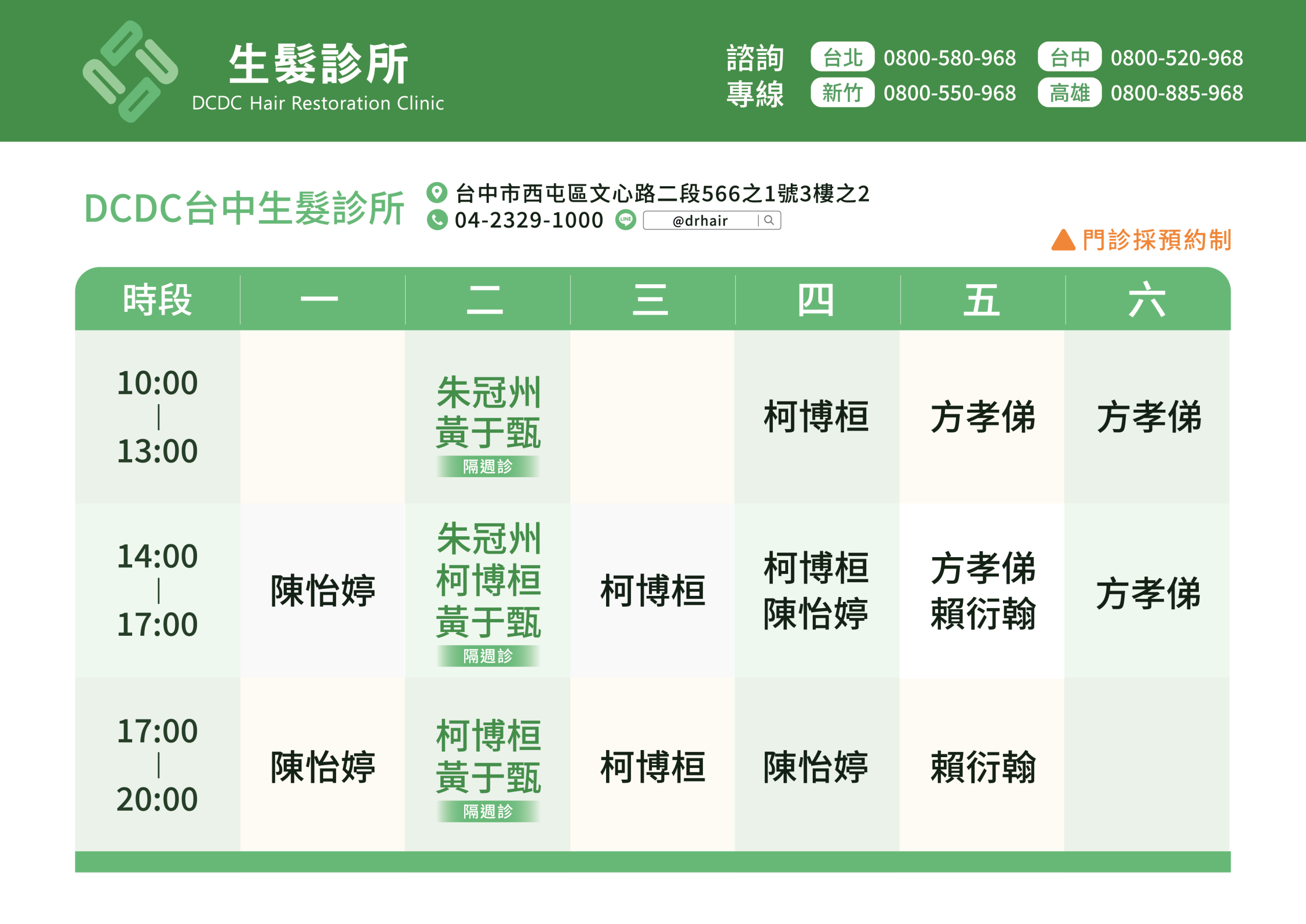Click the orange warning triangle icon
This screenshot has width=1306, height=924.
(1063, 240)
